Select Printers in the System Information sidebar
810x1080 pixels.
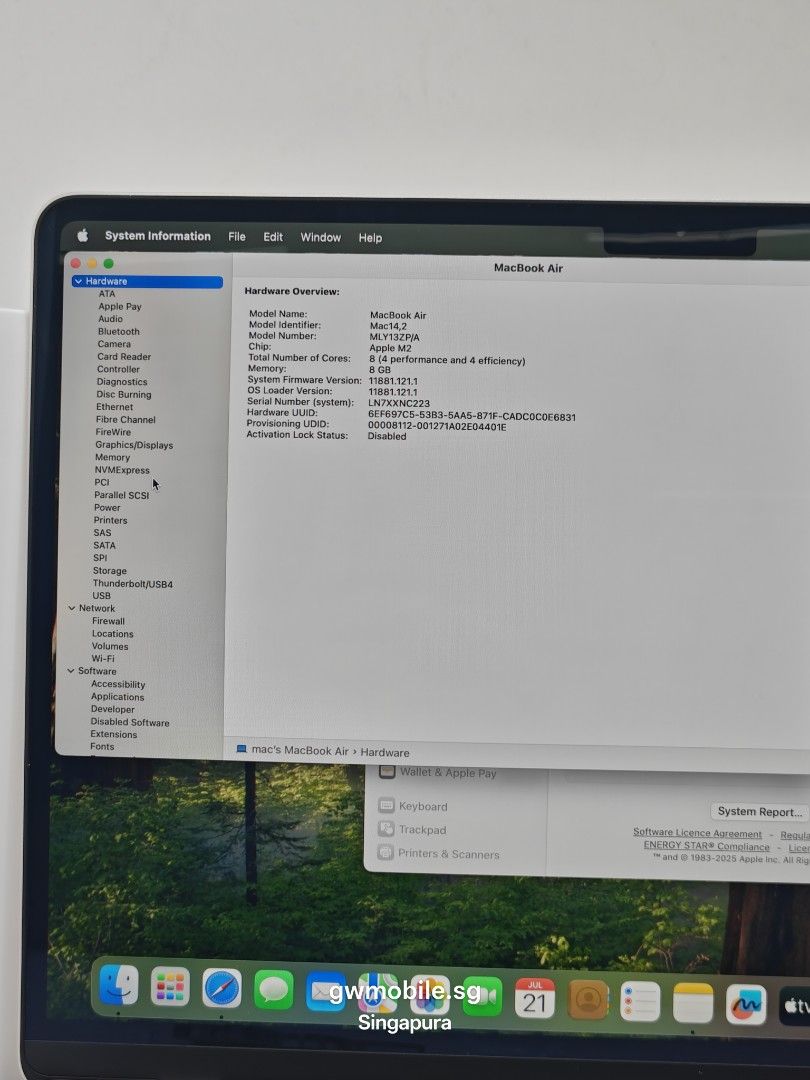click(x=110, y=520)
